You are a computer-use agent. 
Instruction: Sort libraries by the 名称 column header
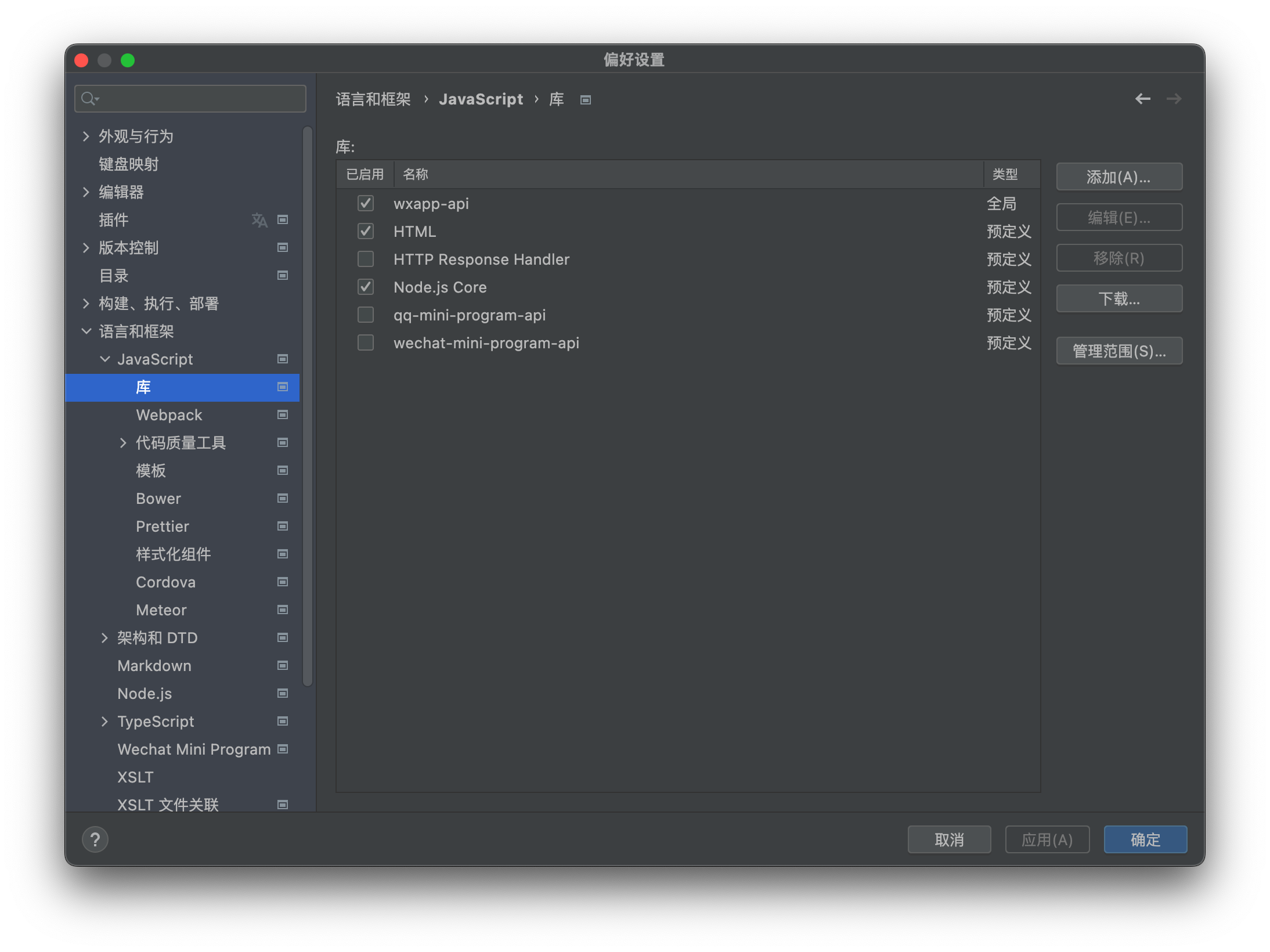pos(688,174)
